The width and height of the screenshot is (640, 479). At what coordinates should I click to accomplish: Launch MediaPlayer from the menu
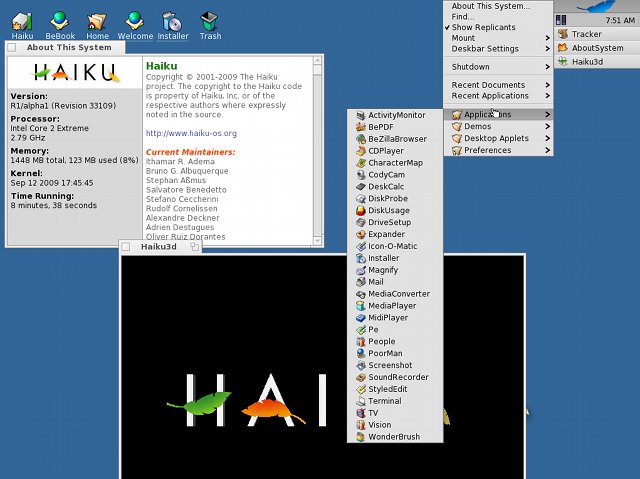(395, 306)
